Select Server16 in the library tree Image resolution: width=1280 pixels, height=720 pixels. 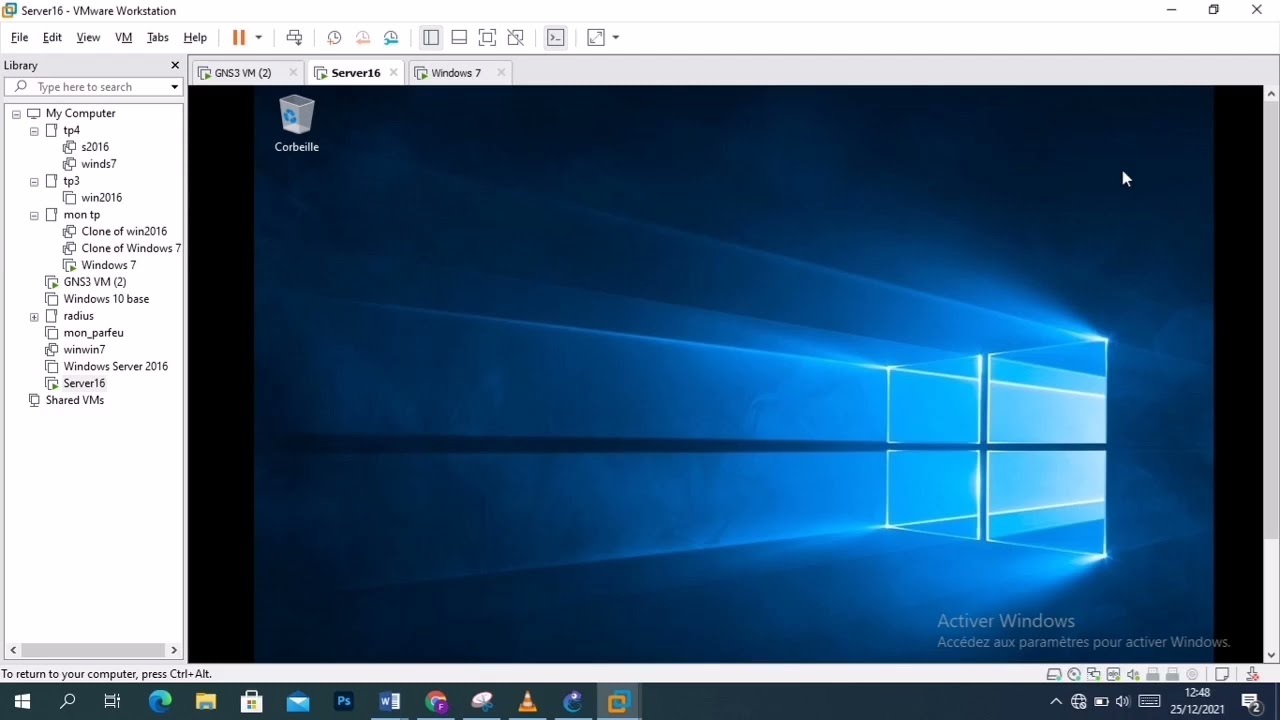tap(75, 384)
